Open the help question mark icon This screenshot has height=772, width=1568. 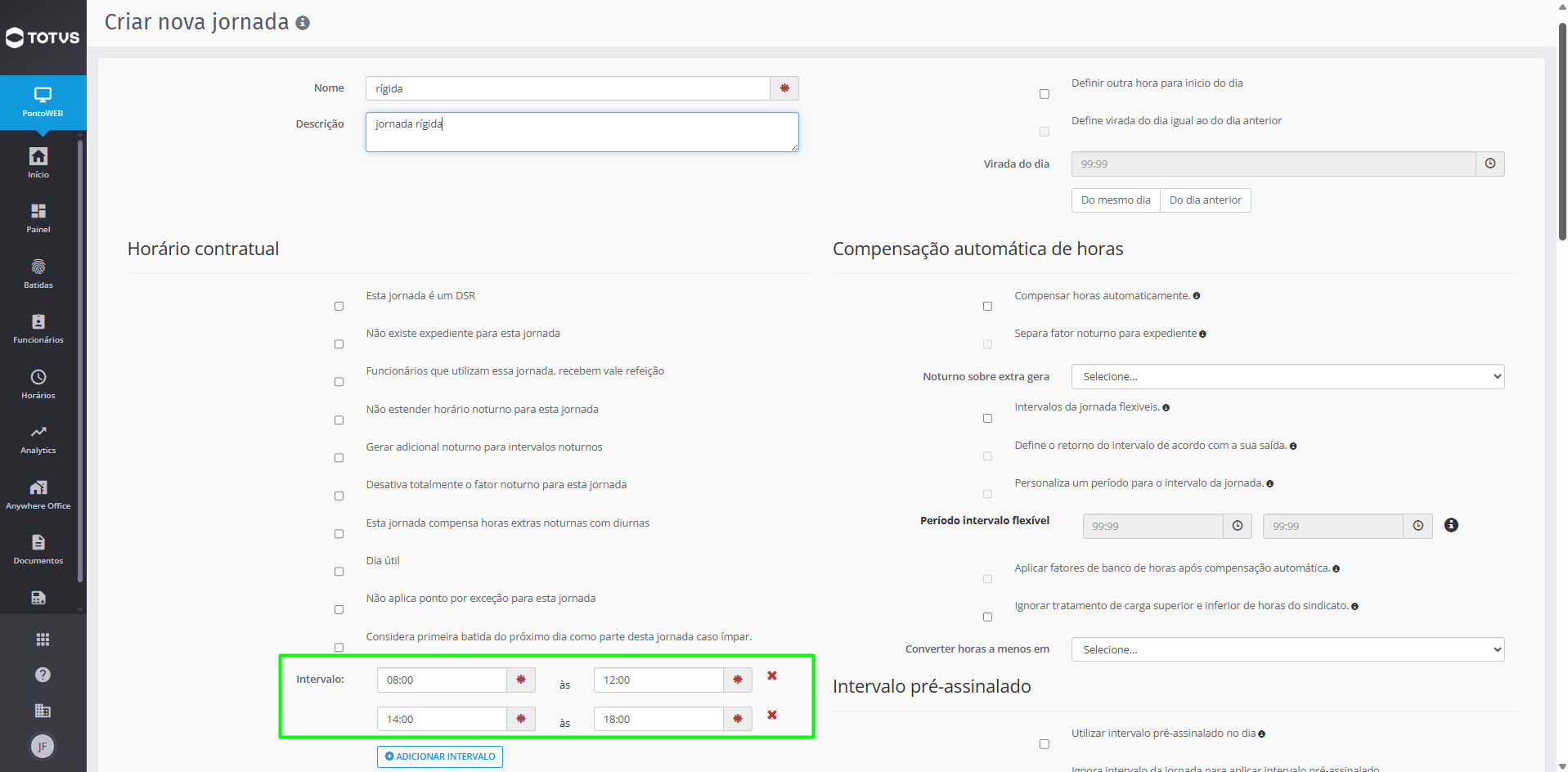[x=43, y=675]
